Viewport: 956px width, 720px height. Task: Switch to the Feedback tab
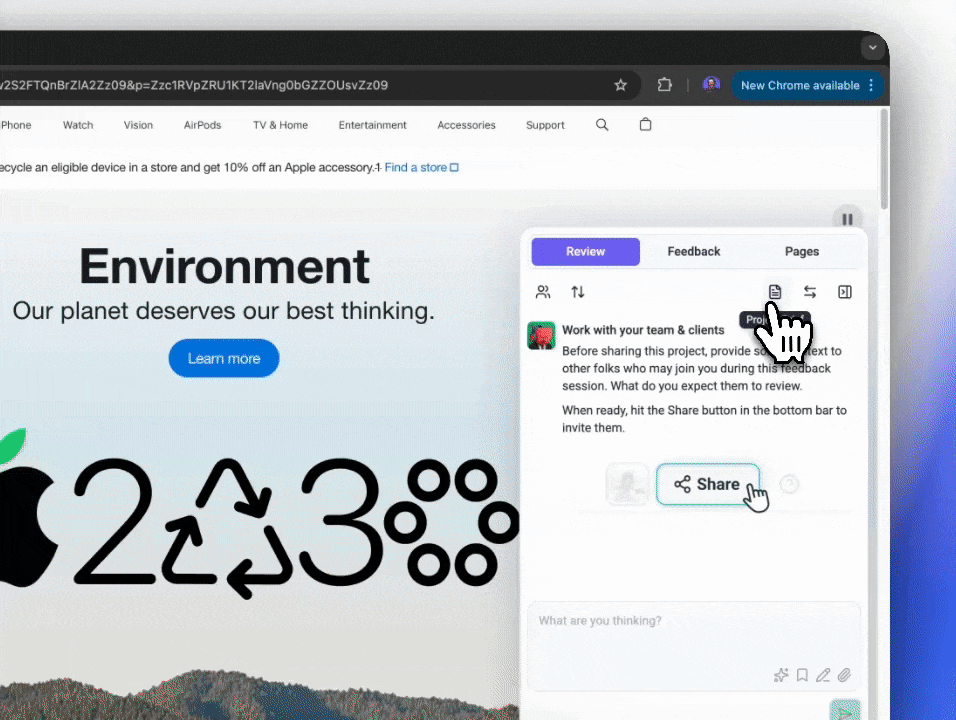pyautogui.click(x=693, y=252)
